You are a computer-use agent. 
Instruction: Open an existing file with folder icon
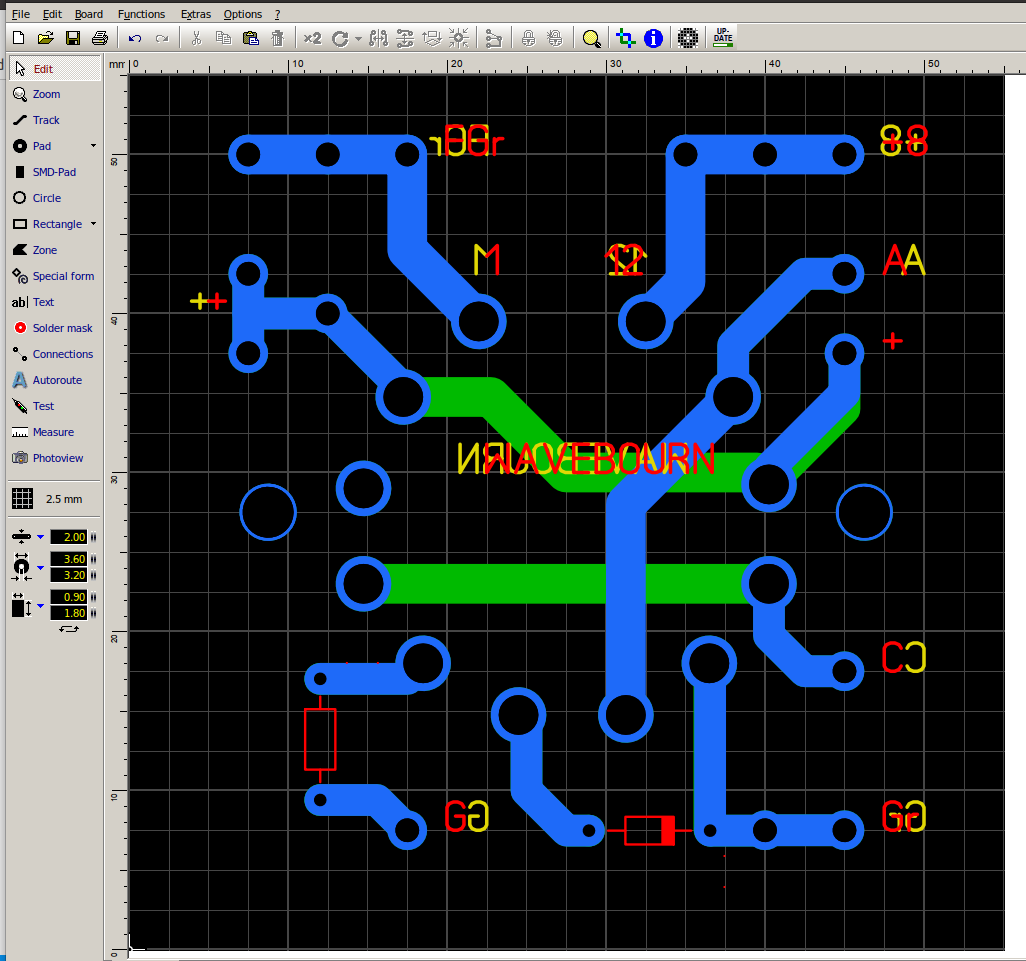point(46,38)
